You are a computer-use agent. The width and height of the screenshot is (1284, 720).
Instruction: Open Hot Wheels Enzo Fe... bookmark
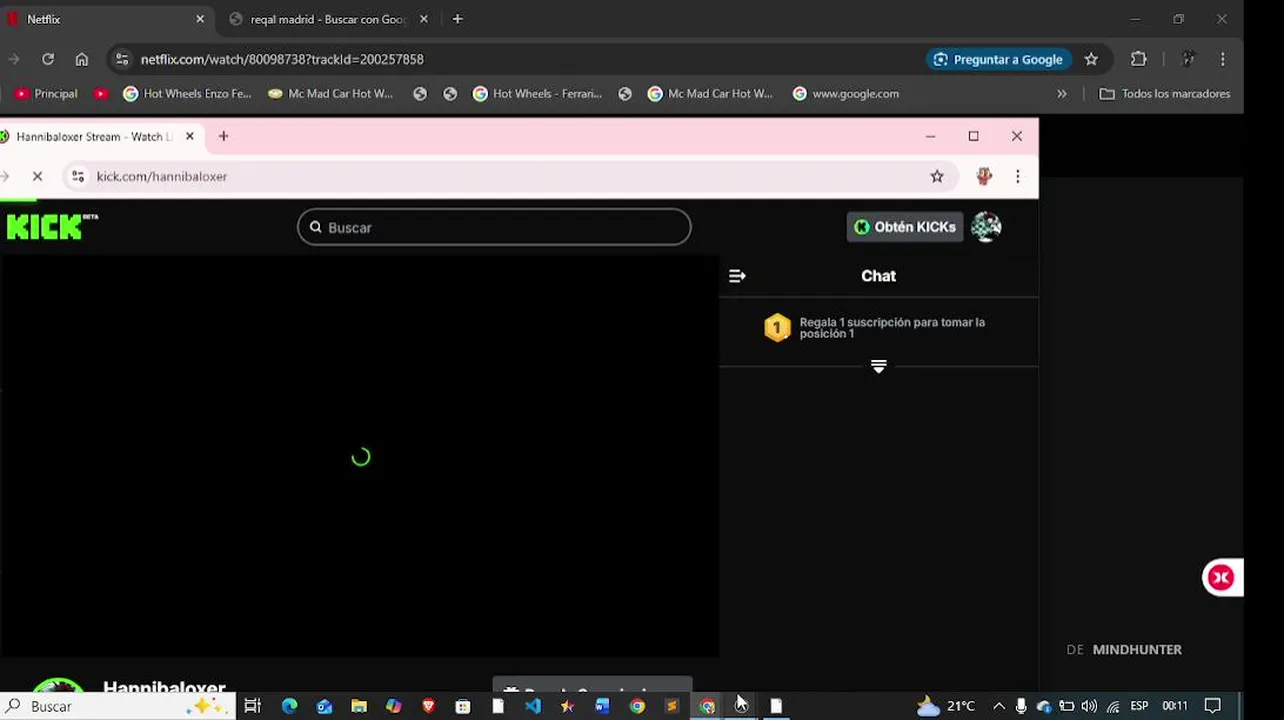(187, 93)
